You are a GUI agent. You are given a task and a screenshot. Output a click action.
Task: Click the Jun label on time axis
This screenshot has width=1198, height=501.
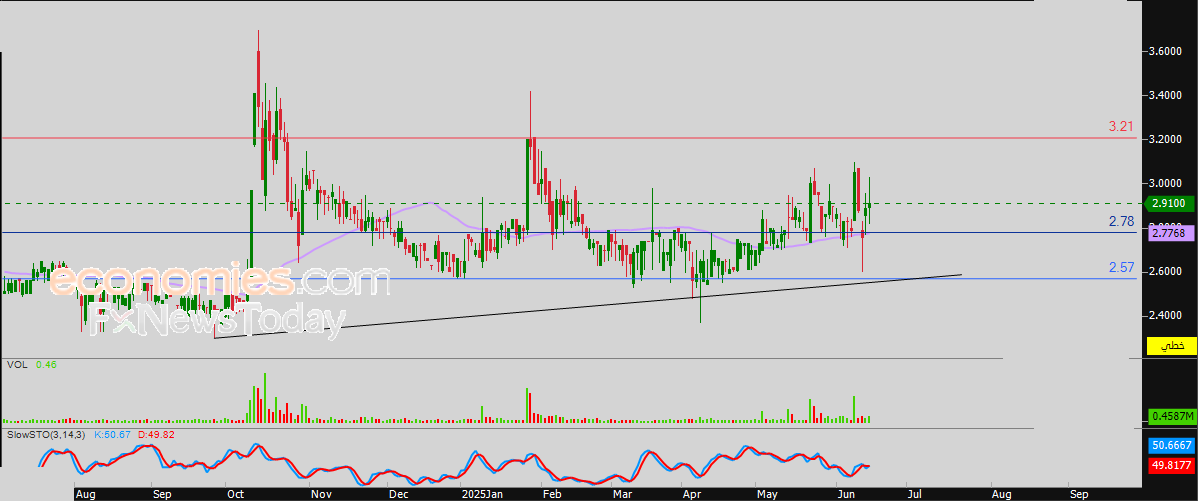click(x=845, y=494)
